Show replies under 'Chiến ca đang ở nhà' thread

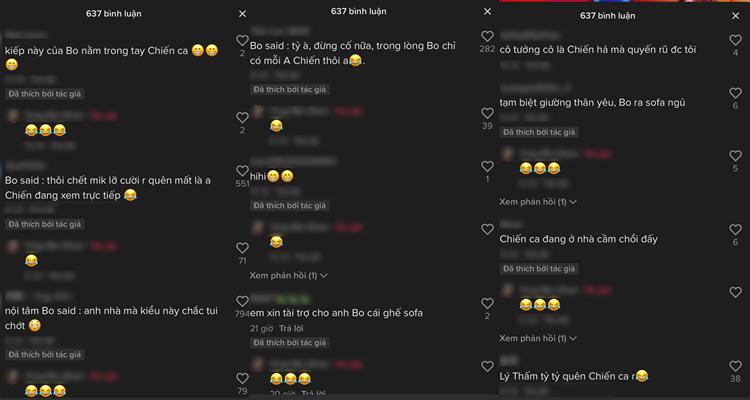(538, 338)
